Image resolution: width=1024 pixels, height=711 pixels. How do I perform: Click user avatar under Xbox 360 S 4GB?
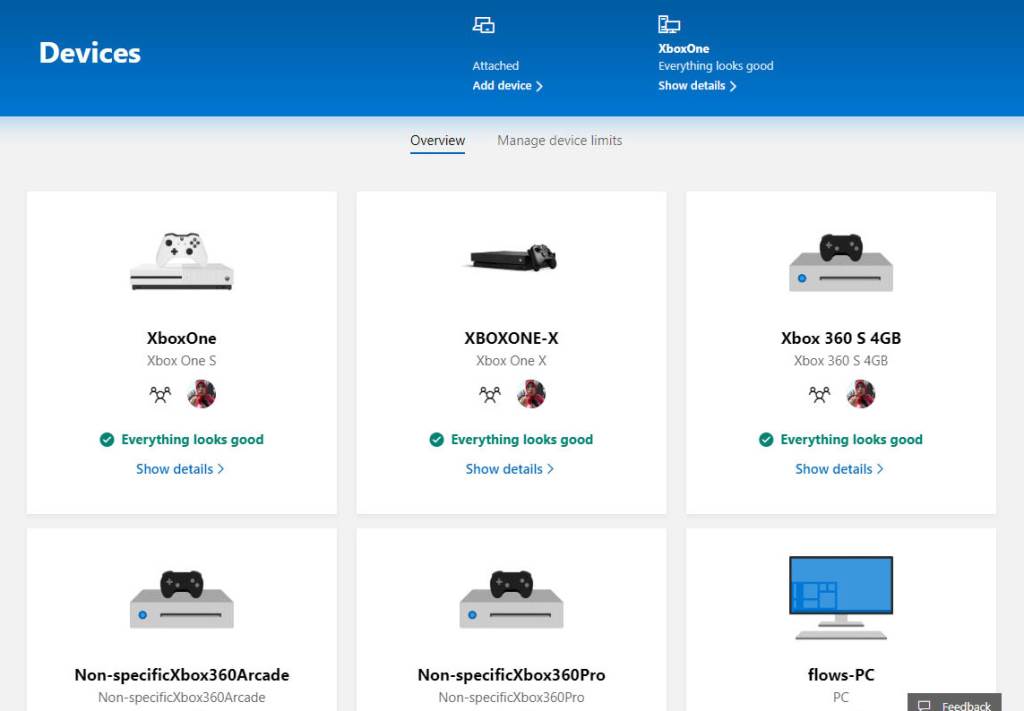pos(861,394)
